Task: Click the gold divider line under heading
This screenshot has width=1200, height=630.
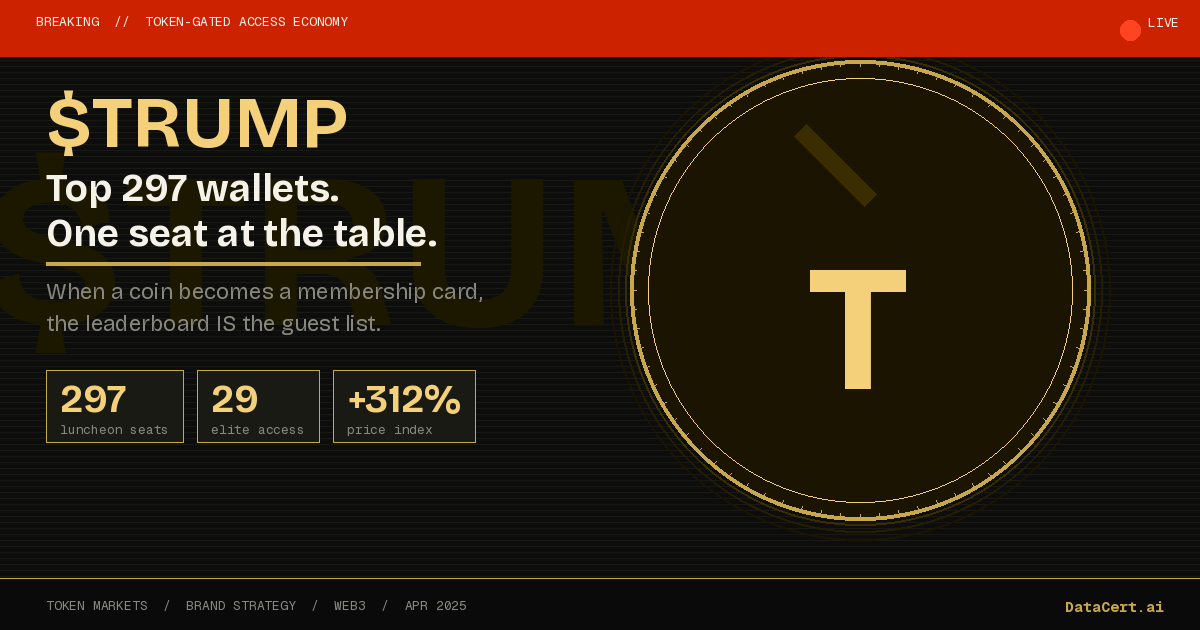Action: 233,264
